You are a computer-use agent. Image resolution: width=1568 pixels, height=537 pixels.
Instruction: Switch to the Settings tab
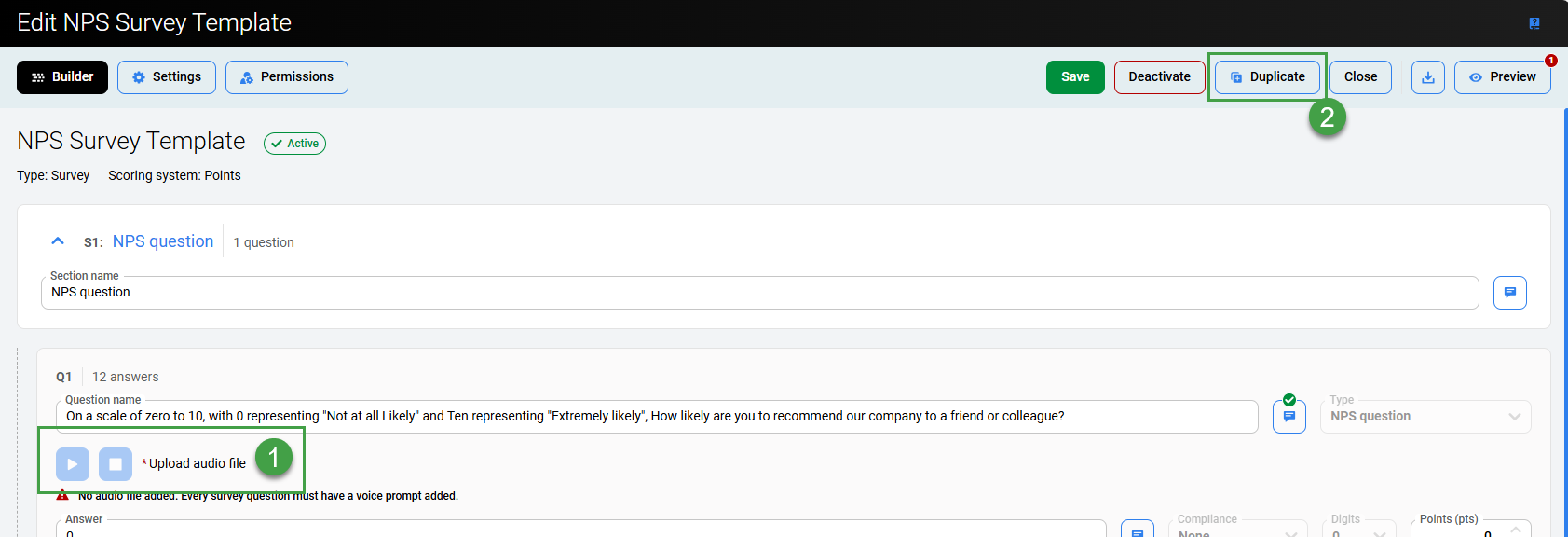coord(167,77)
